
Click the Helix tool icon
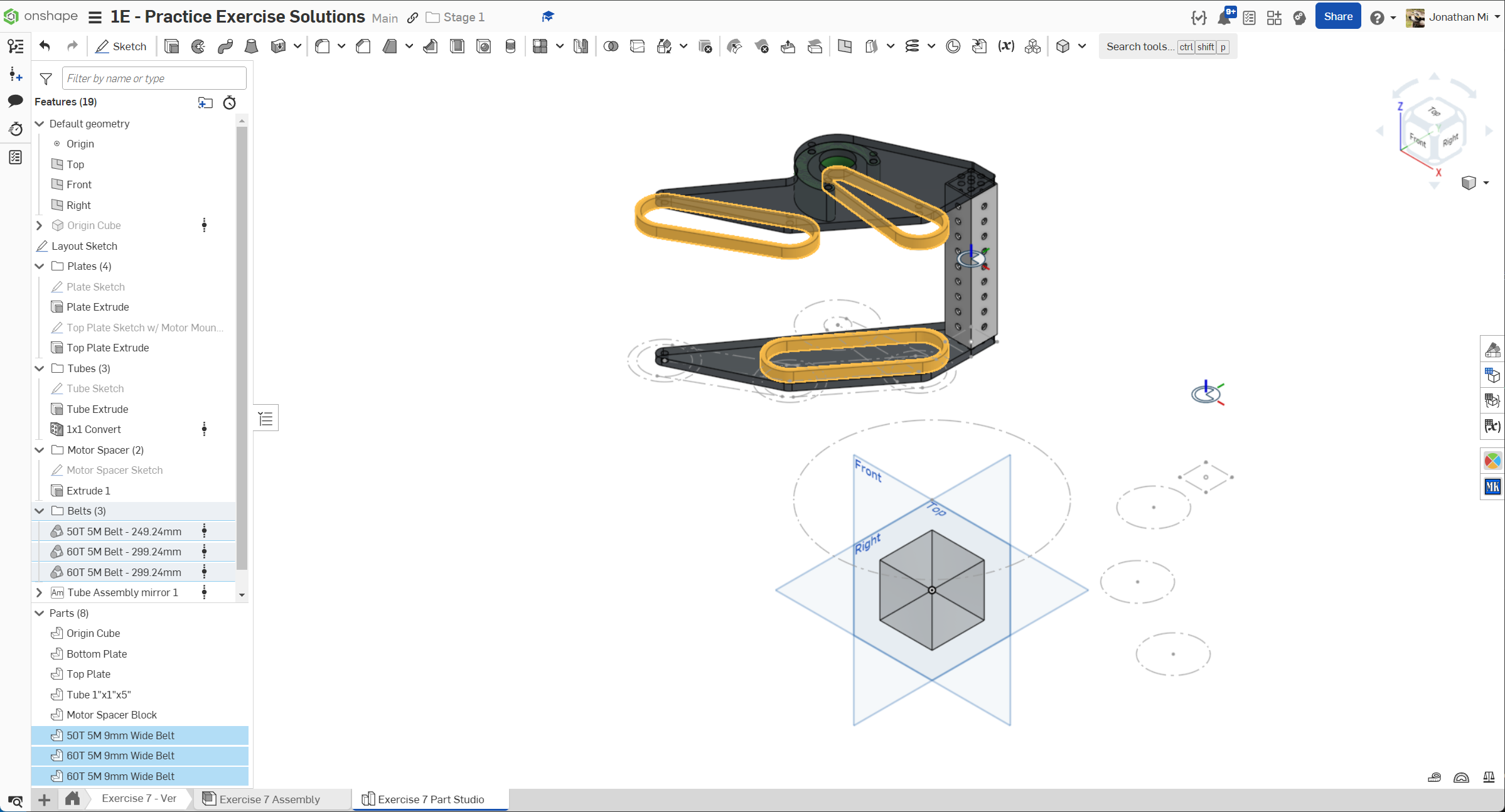coord(912,46)
